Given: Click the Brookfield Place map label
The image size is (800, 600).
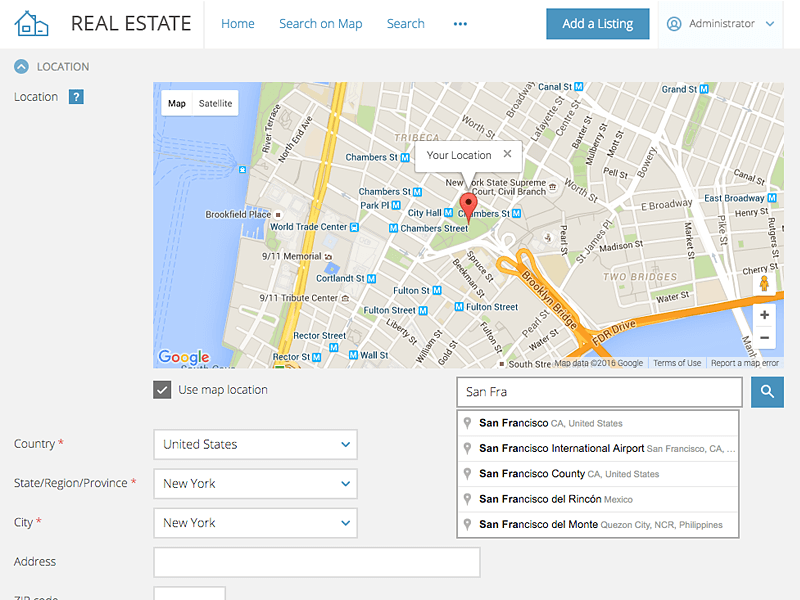Looking at the screenshot, I should point(238,215).
